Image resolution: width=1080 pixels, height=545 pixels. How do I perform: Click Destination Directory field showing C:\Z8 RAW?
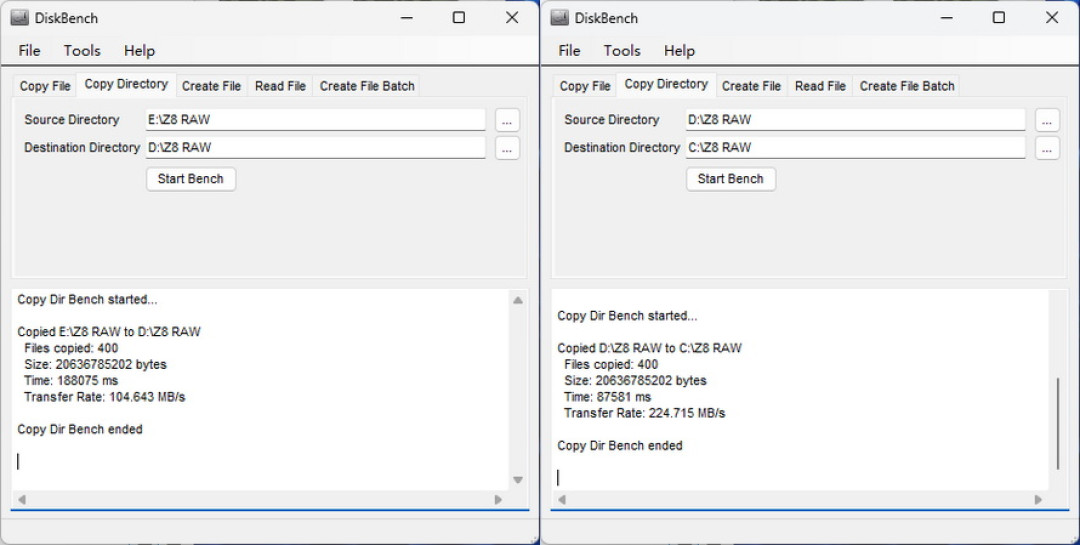[x=855, y=147]
